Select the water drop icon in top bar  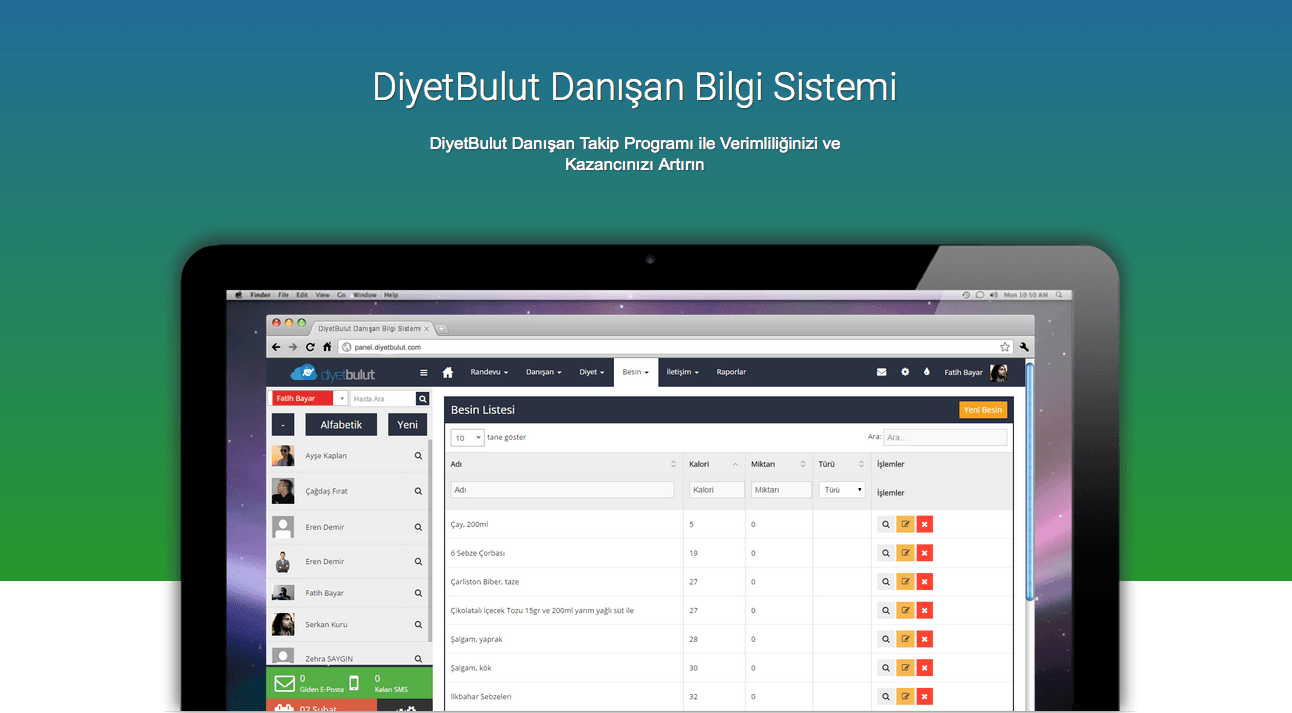[x=929, y=371]
